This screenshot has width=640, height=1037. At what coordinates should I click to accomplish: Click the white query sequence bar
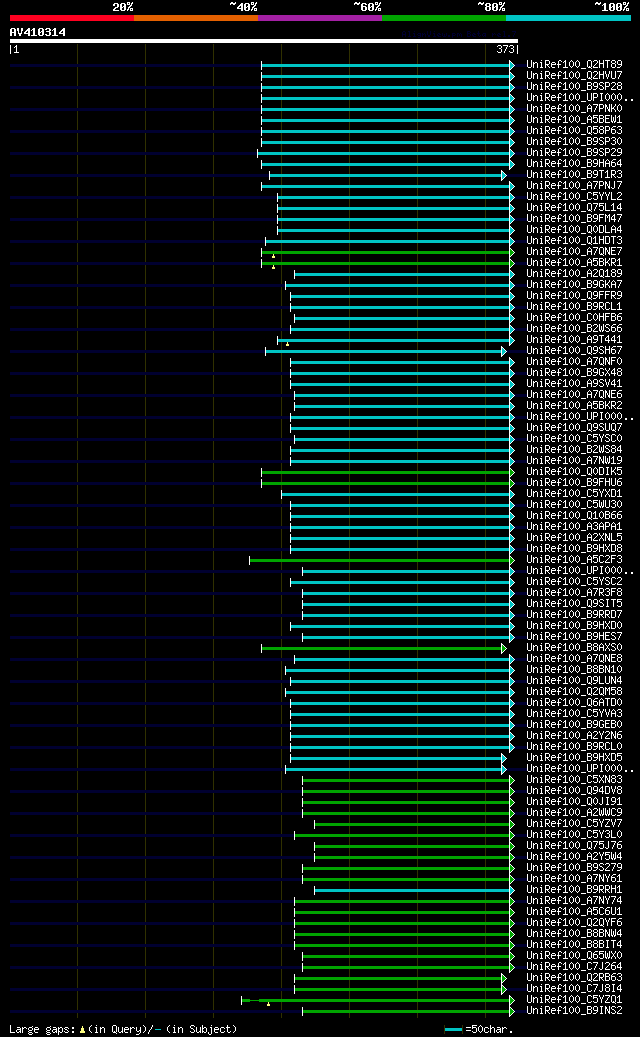264,41
